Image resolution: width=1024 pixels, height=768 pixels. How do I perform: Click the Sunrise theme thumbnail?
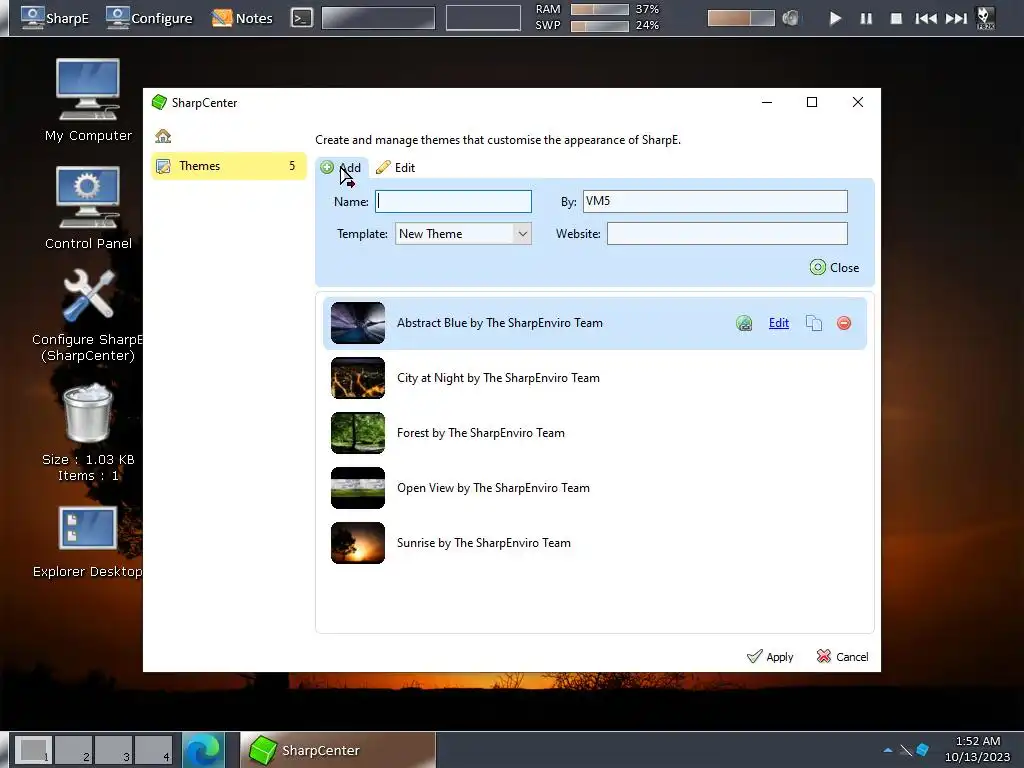(x=358, y=543)
